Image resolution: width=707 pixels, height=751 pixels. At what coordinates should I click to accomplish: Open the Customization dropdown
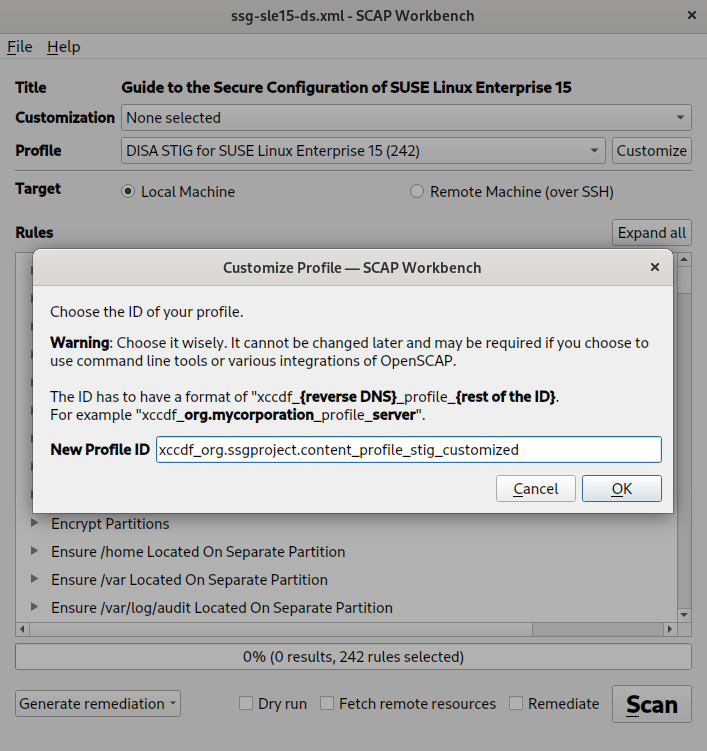coord(406,117)
